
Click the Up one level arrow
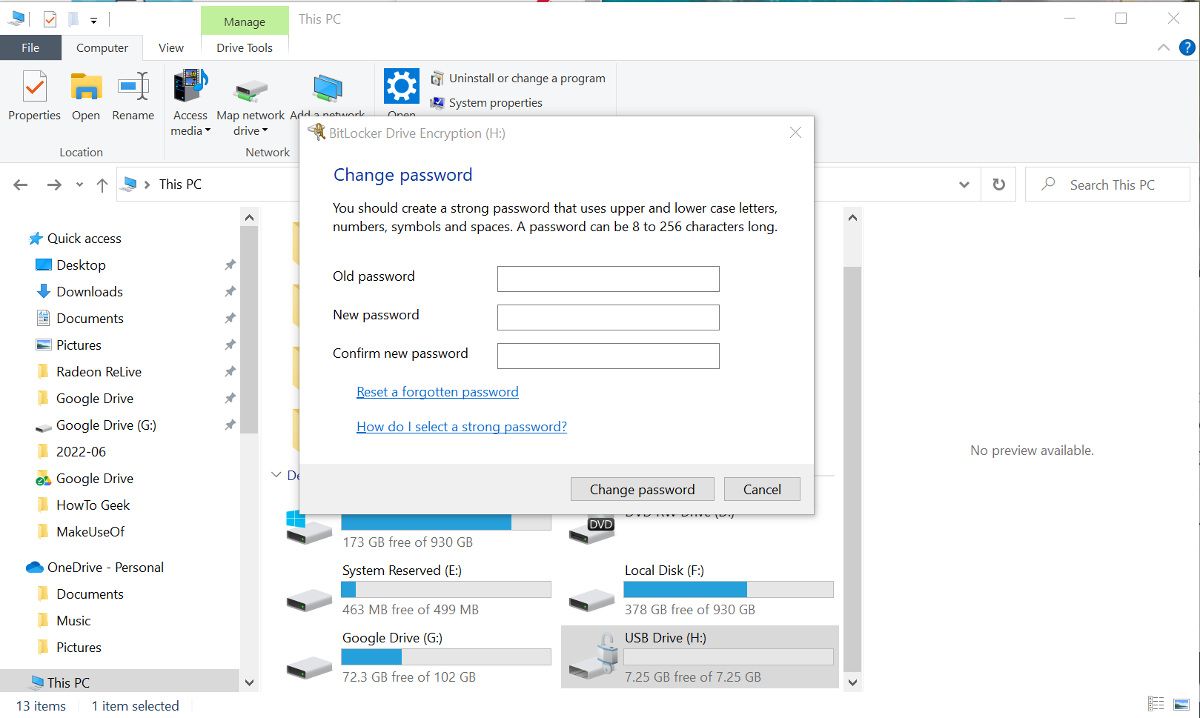click(x=102, y=185)
